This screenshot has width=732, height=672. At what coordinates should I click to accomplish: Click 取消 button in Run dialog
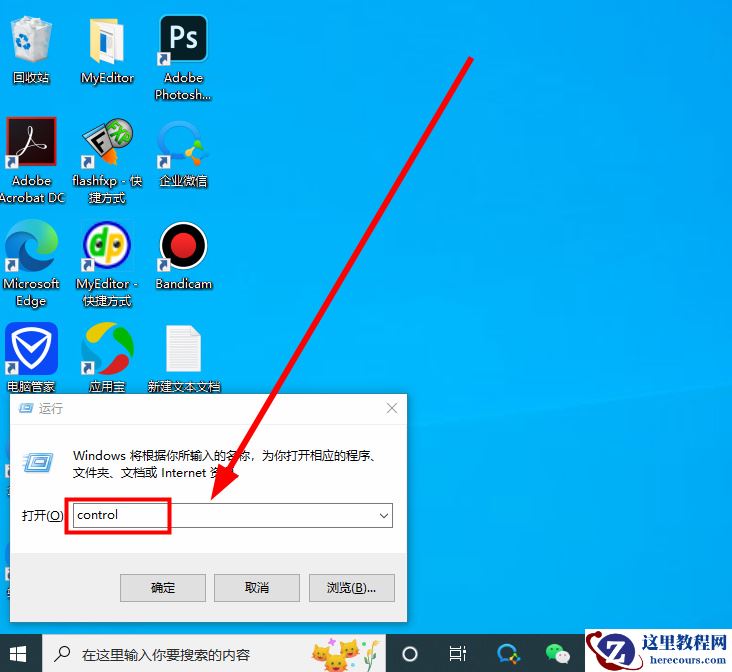point(257,587)
